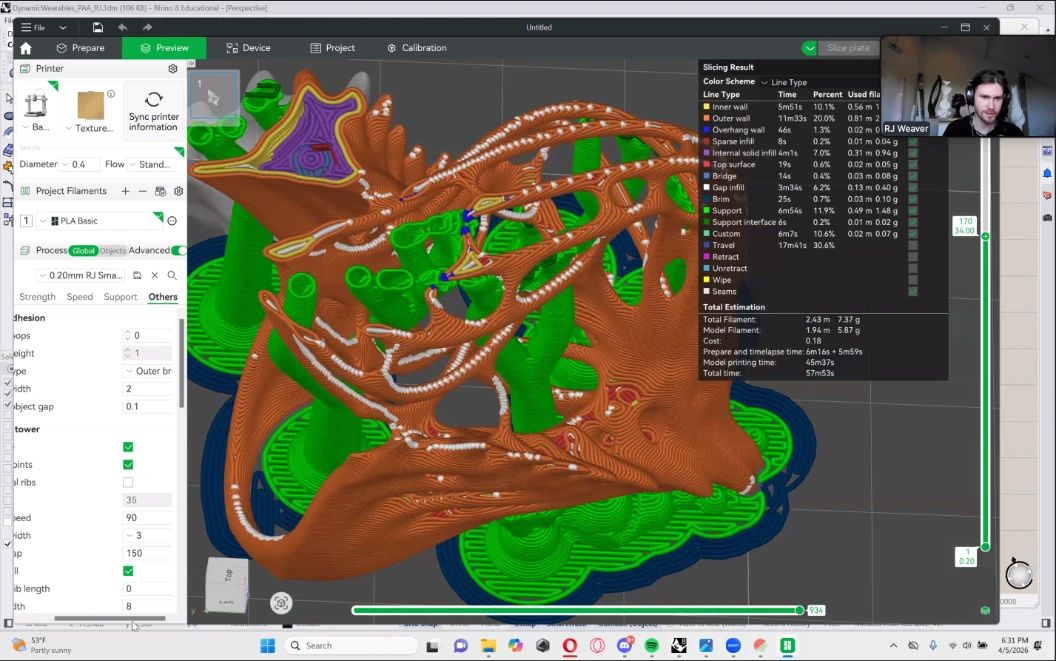
Task: Save the process preset icon
Action: tap(137, 275)
